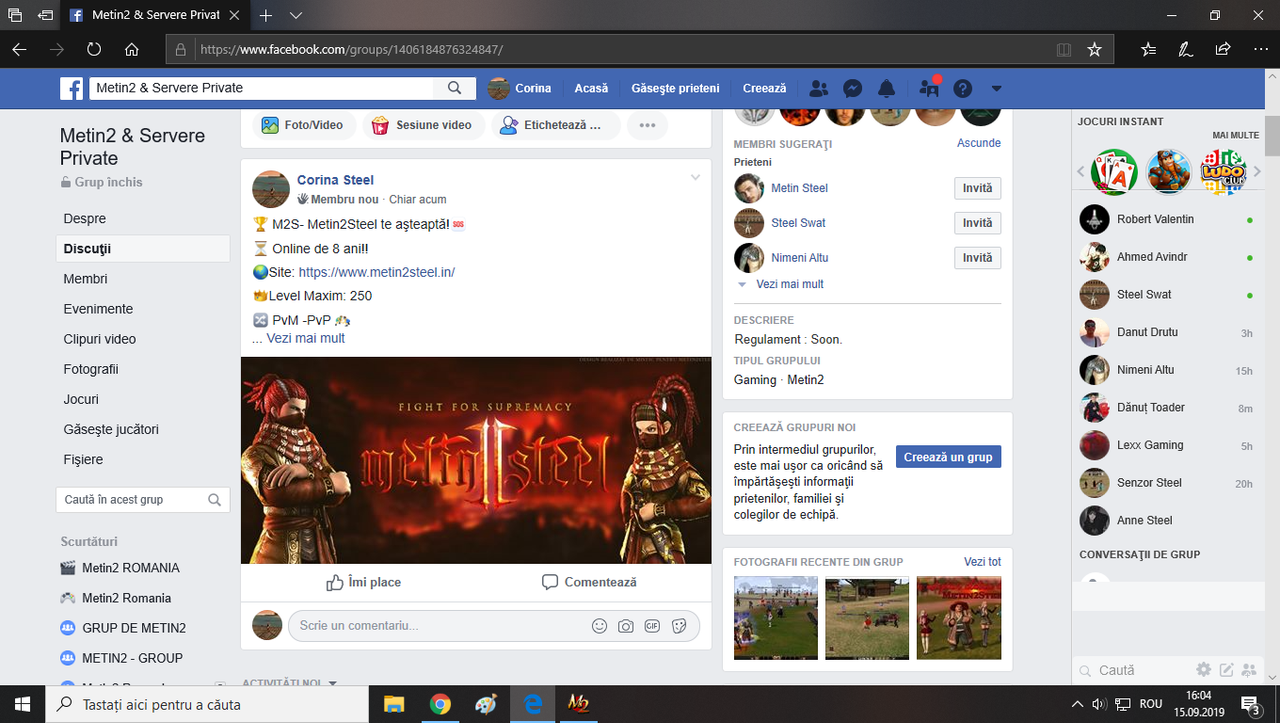Open chat settings gear icon
This screenshot has width=1280, height=723.
click(x=1204, y=670)
